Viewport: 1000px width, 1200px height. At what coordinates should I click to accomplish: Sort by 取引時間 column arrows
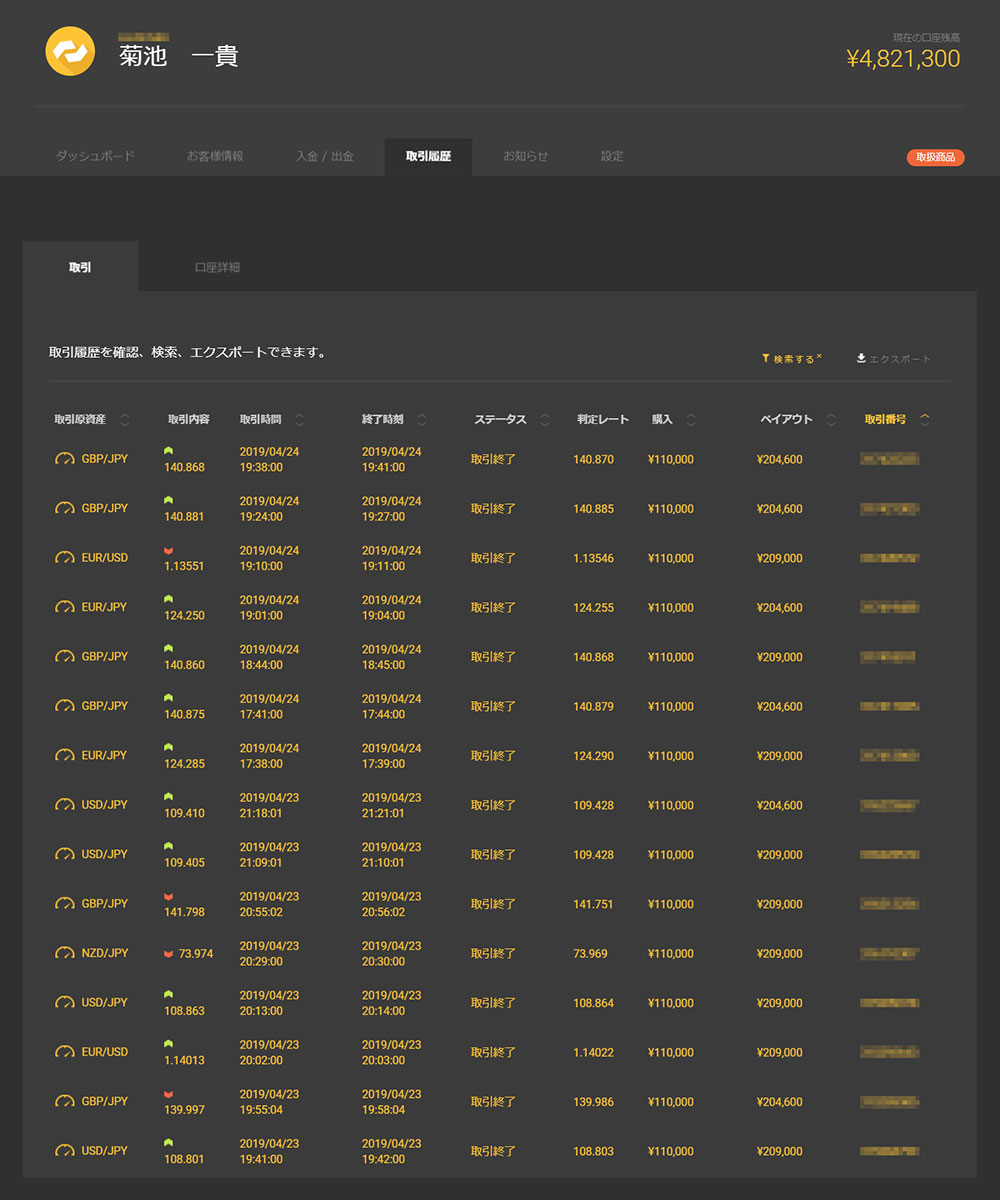tap(299, 420)
